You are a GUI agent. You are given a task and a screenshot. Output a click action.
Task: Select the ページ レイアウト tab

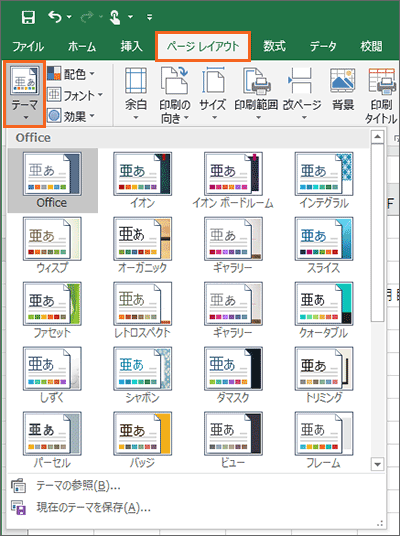(x=203, y=46)
